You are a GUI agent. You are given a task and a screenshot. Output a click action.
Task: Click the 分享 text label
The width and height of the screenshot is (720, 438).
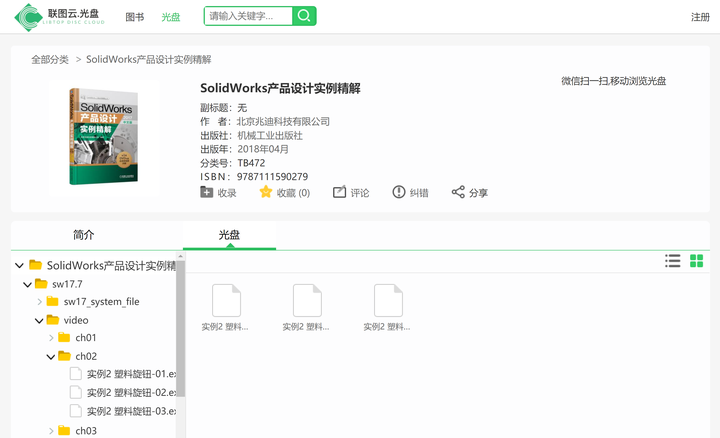pos(478,193)
